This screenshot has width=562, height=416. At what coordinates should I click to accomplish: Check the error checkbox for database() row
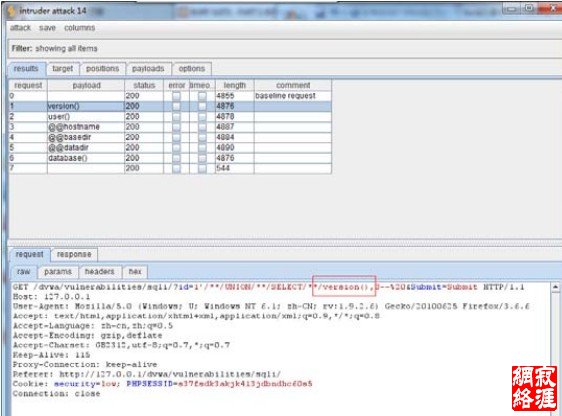pos(176,158)
